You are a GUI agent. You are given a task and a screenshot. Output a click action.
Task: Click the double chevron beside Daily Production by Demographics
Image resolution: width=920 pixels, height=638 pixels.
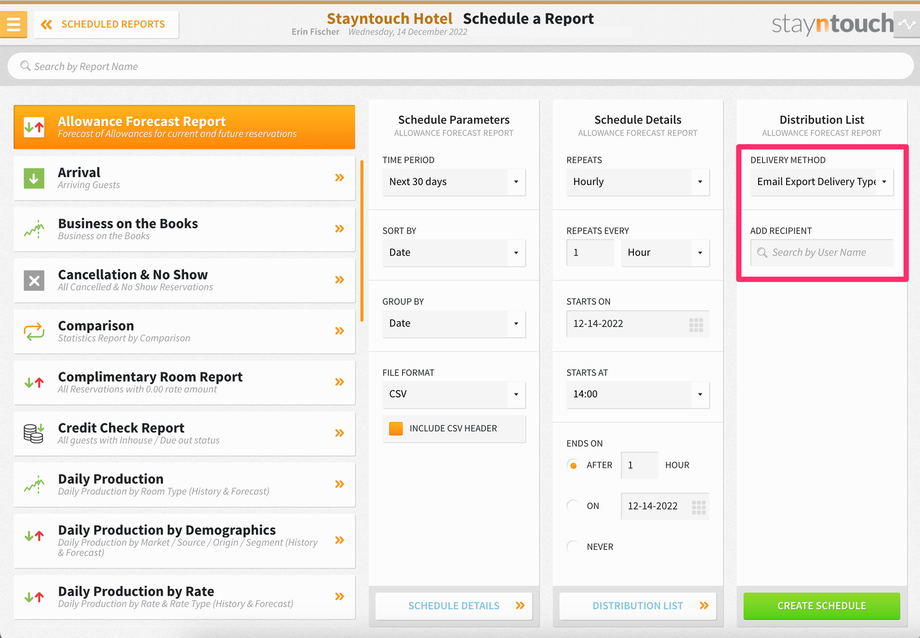click(x=339, y=540)
